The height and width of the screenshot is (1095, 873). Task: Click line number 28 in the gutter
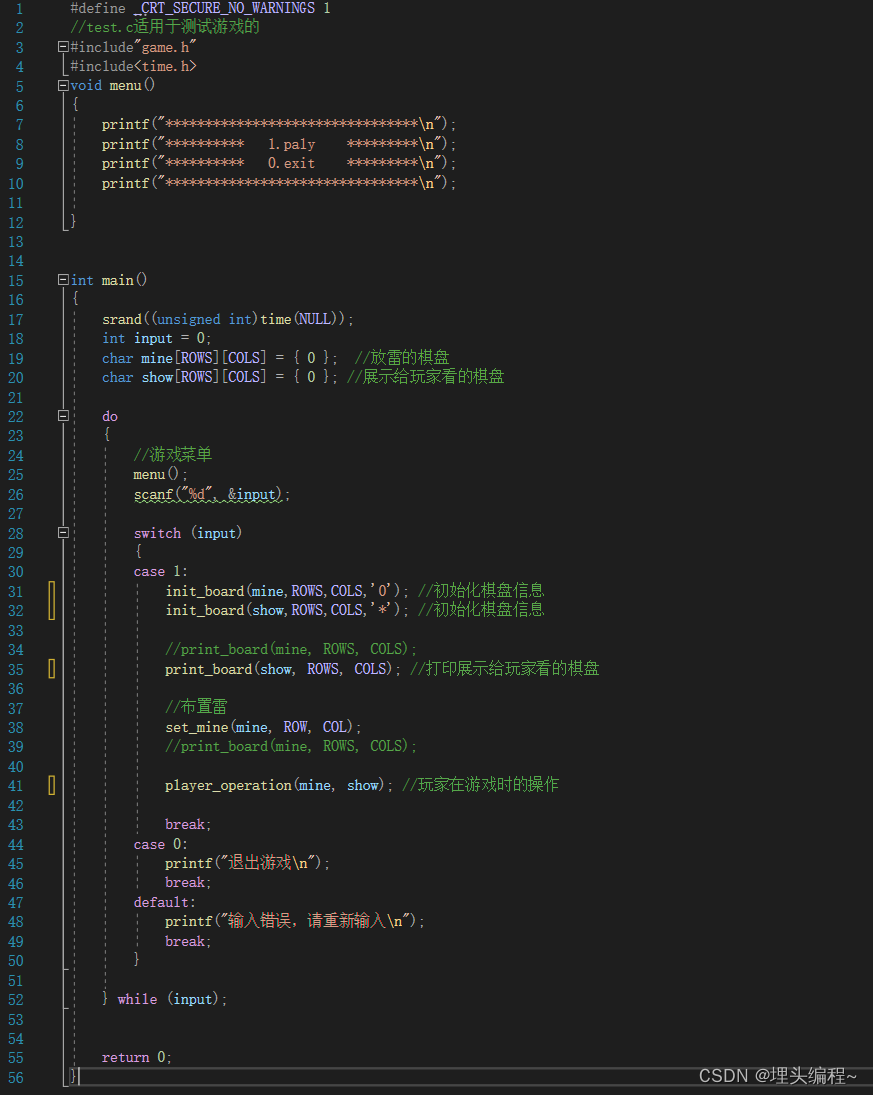15,534
